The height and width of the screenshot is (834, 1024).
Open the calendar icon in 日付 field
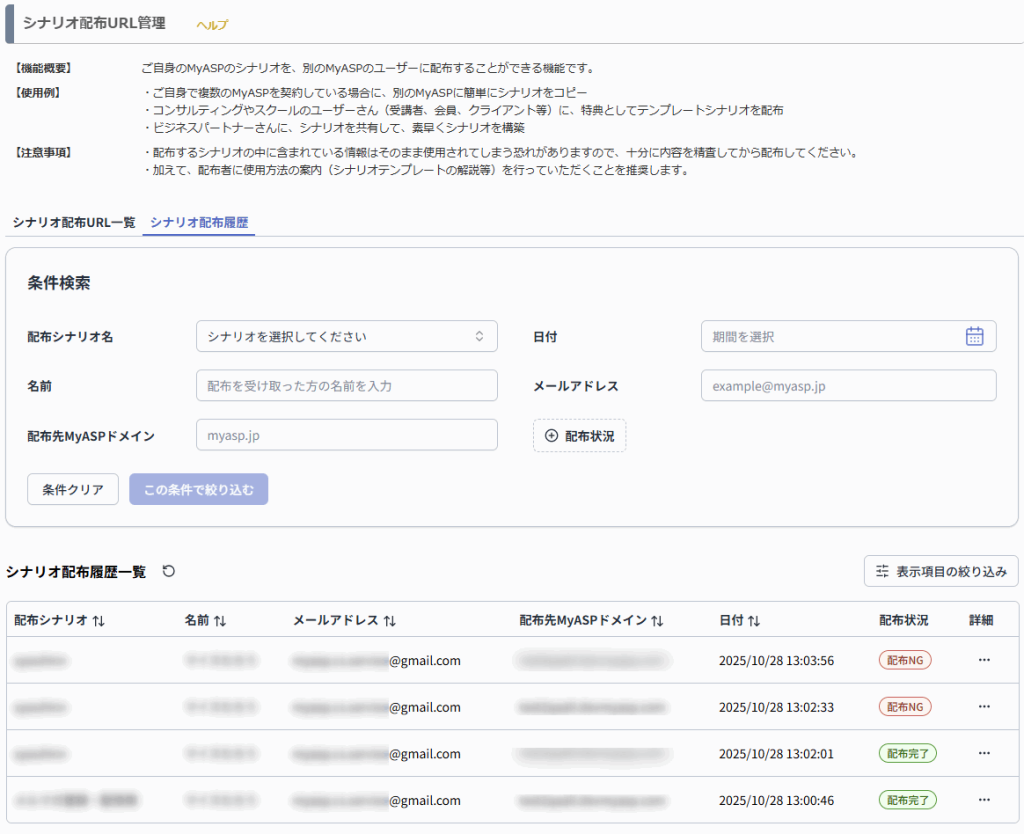[x=974, y=336]
